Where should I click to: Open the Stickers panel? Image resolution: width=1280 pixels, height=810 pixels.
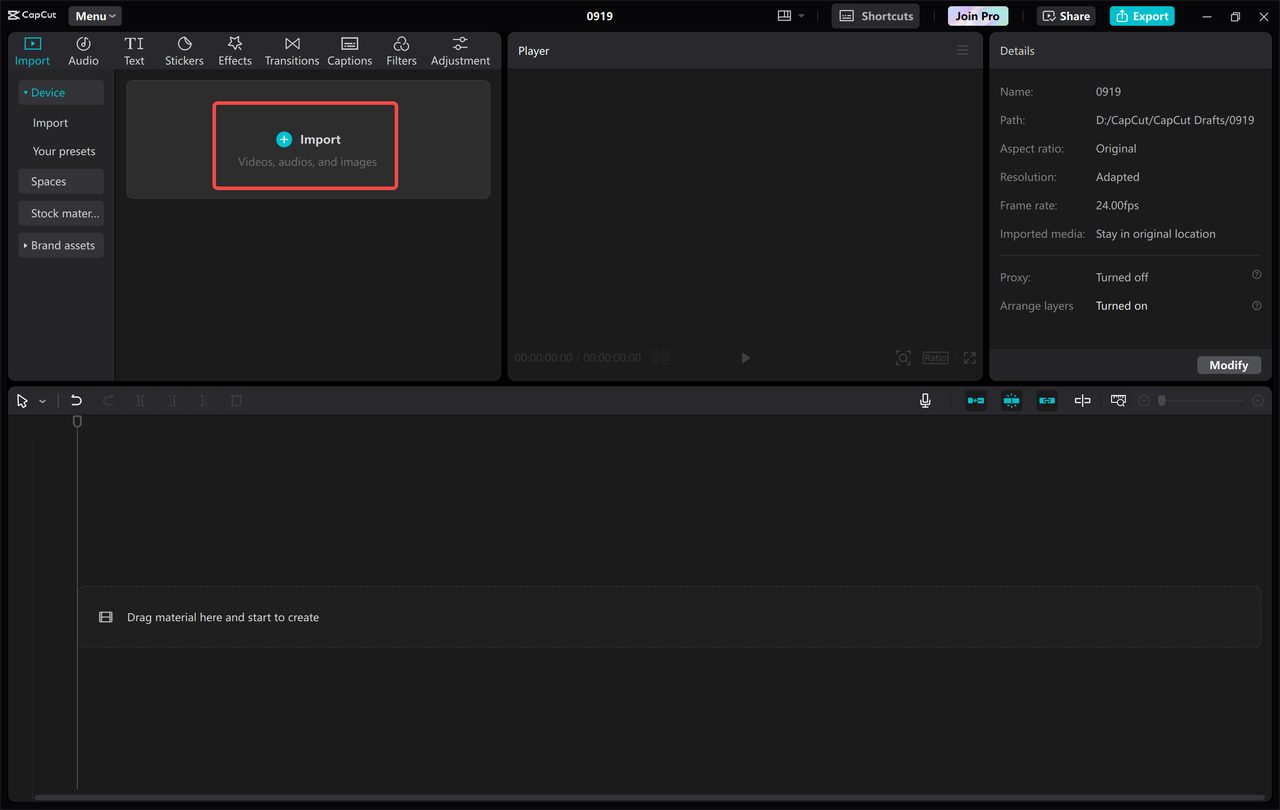[184, 50]
